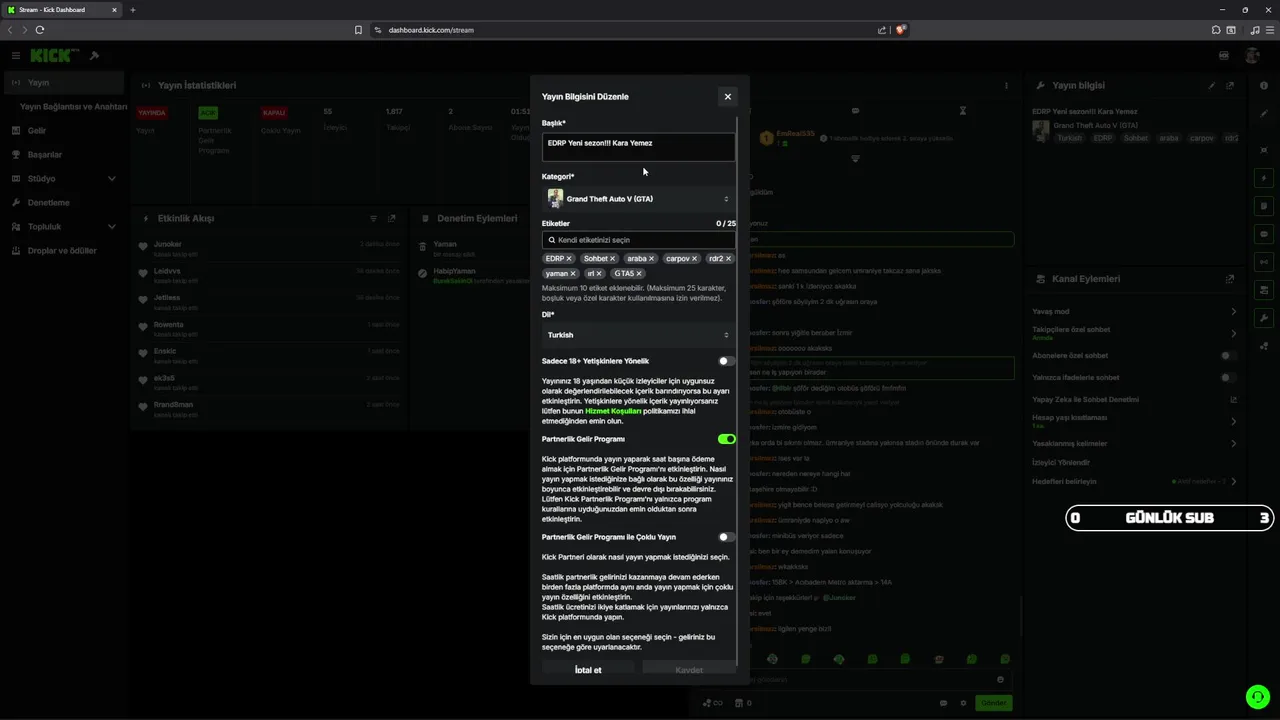Click the Gönder send button in chat

pyautogui.click(x=994, y=703)
